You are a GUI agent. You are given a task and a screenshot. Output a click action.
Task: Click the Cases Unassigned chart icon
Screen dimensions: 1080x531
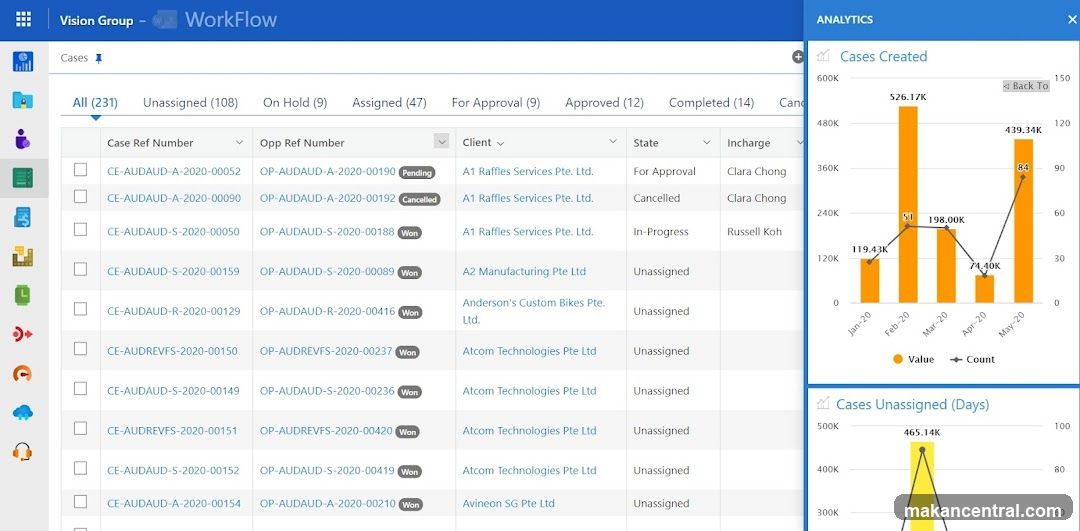click(x=823, y=404)
